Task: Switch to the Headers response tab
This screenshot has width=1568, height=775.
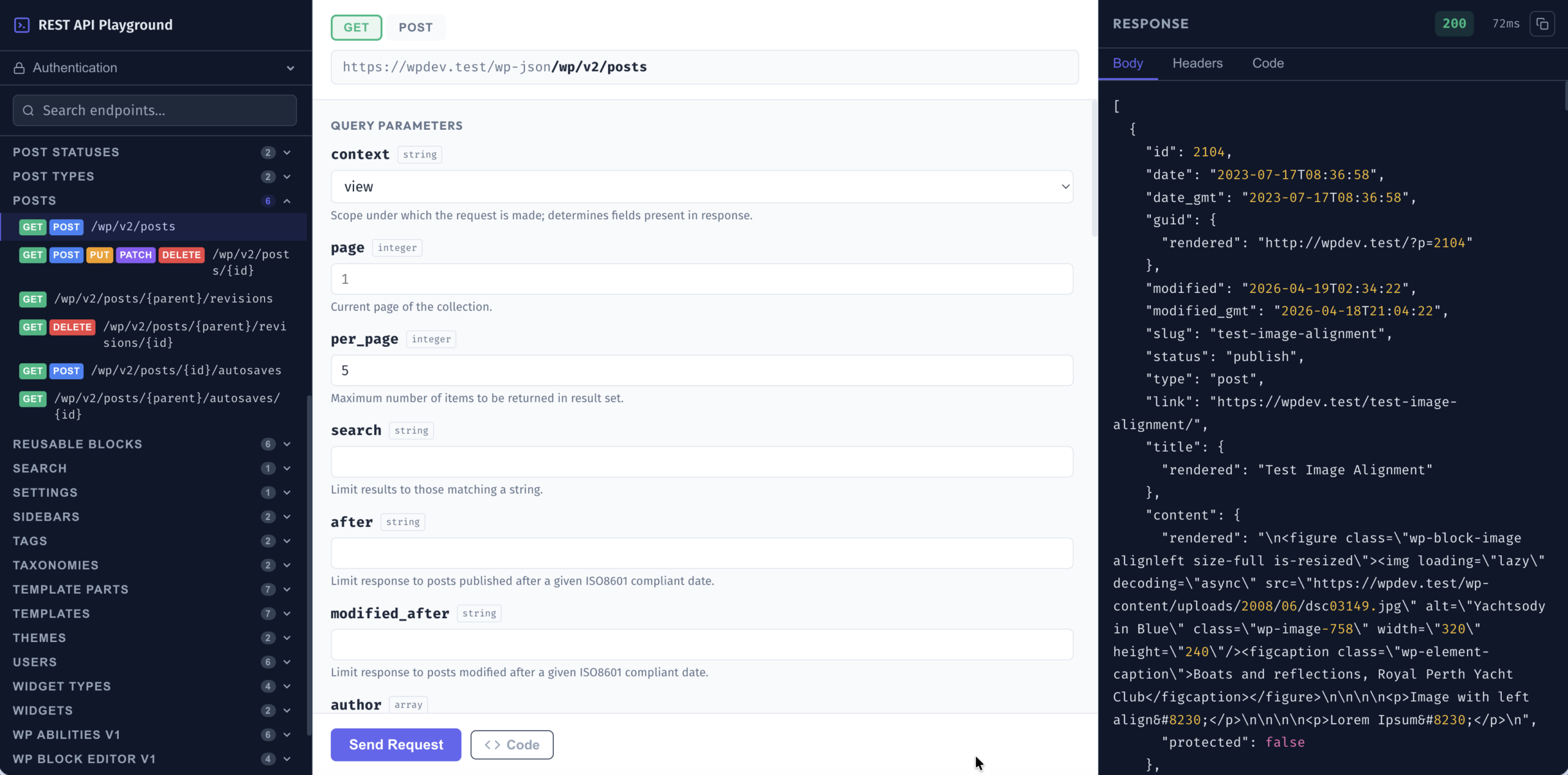Action: (1197, 62)
